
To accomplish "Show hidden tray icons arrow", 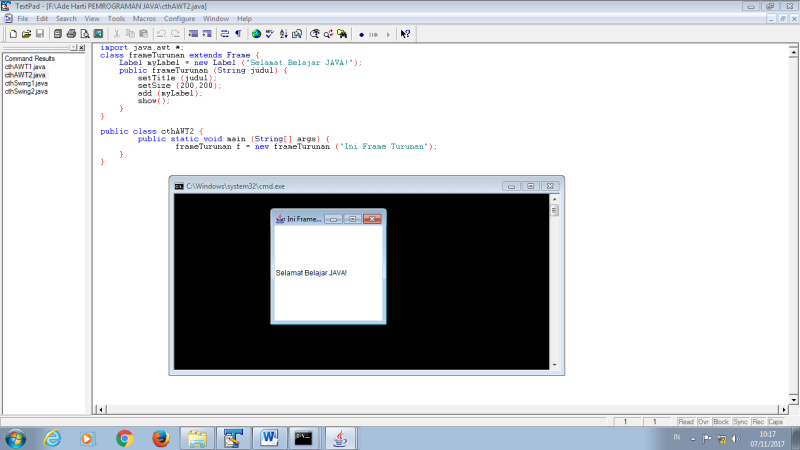I will click(693, 439).
